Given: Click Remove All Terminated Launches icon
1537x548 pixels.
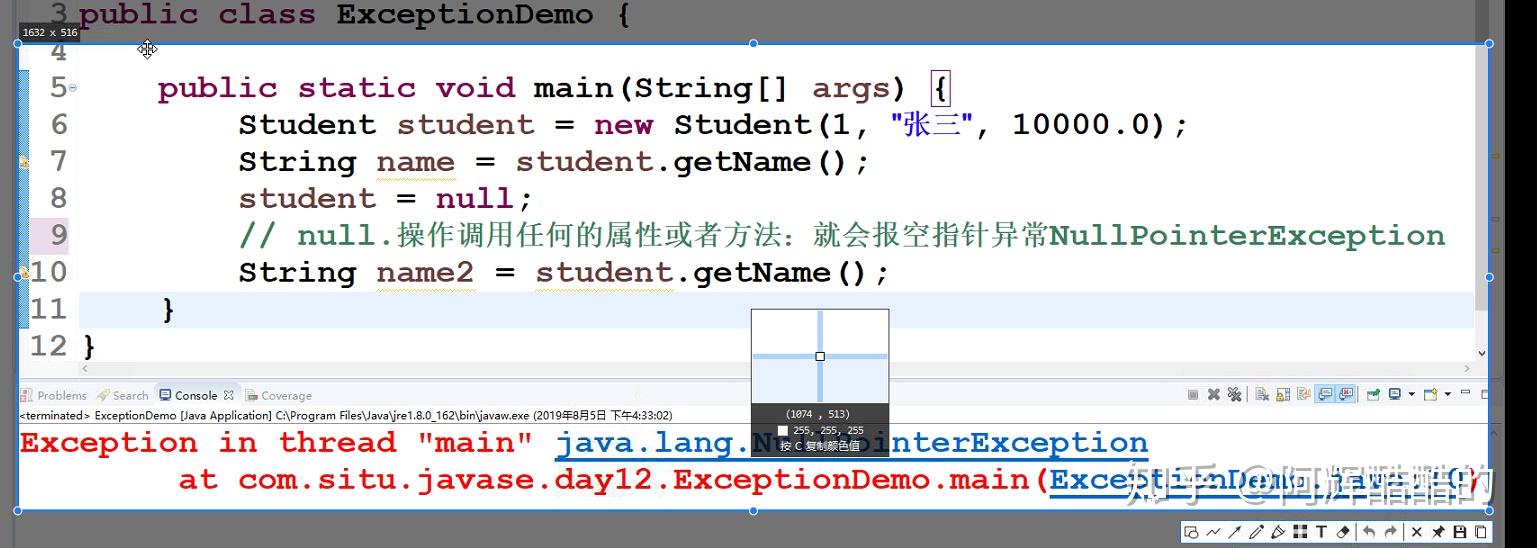Looking at the screenshot, I should pyautogui.click(x=1235, y=395).
